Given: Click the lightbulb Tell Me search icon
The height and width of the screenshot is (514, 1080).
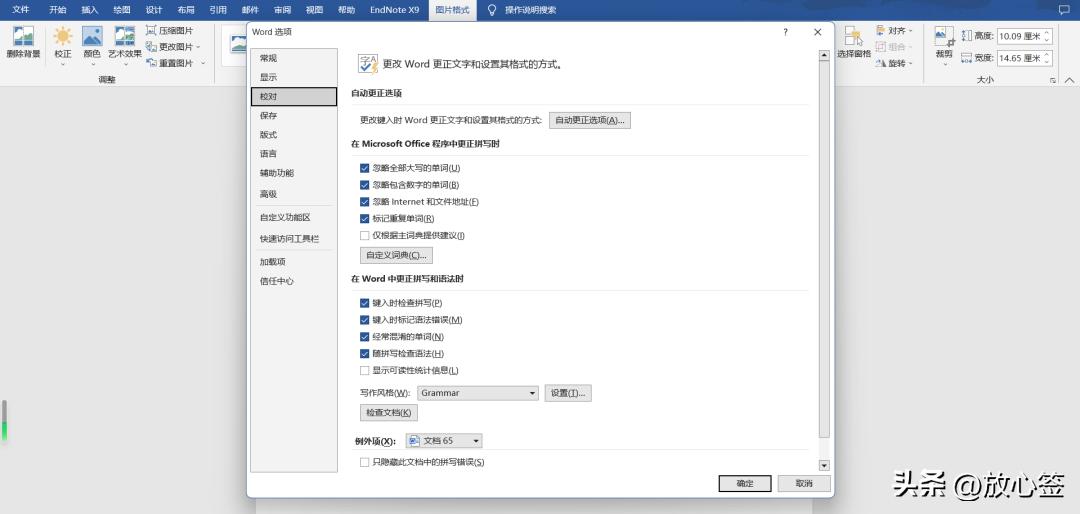Looking at the screenshot, I should pyautogui.click(x=492, y=10).
